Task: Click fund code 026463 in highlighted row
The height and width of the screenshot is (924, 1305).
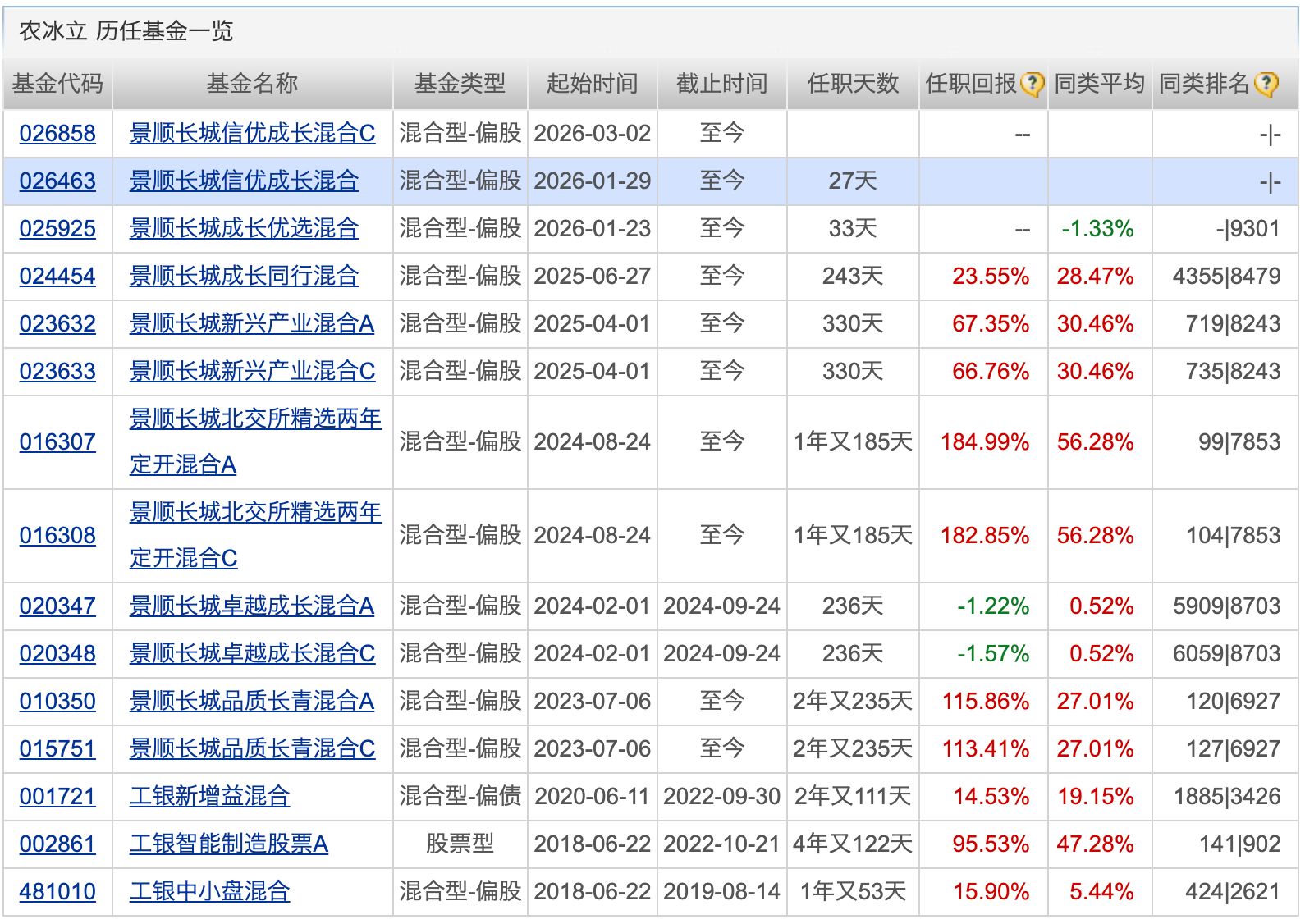Action: pos(57,181)
